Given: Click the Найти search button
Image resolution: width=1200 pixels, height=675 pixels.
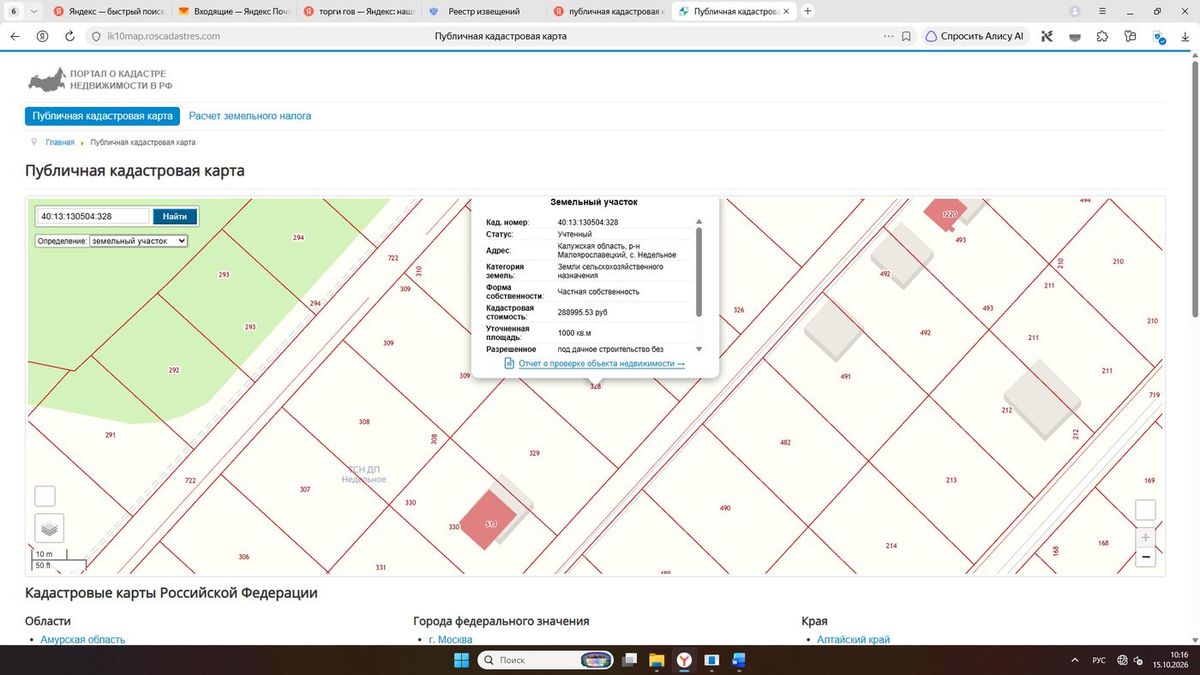Looking at the screenshot, I should point(175,216).
